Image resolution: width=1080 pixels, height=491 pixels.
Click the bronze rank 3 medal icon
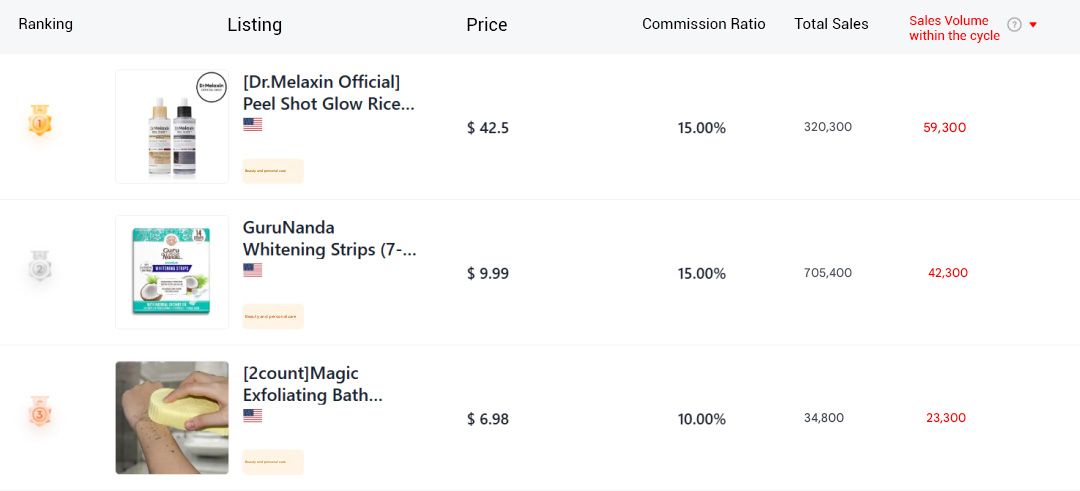click(x=39, y=412)
